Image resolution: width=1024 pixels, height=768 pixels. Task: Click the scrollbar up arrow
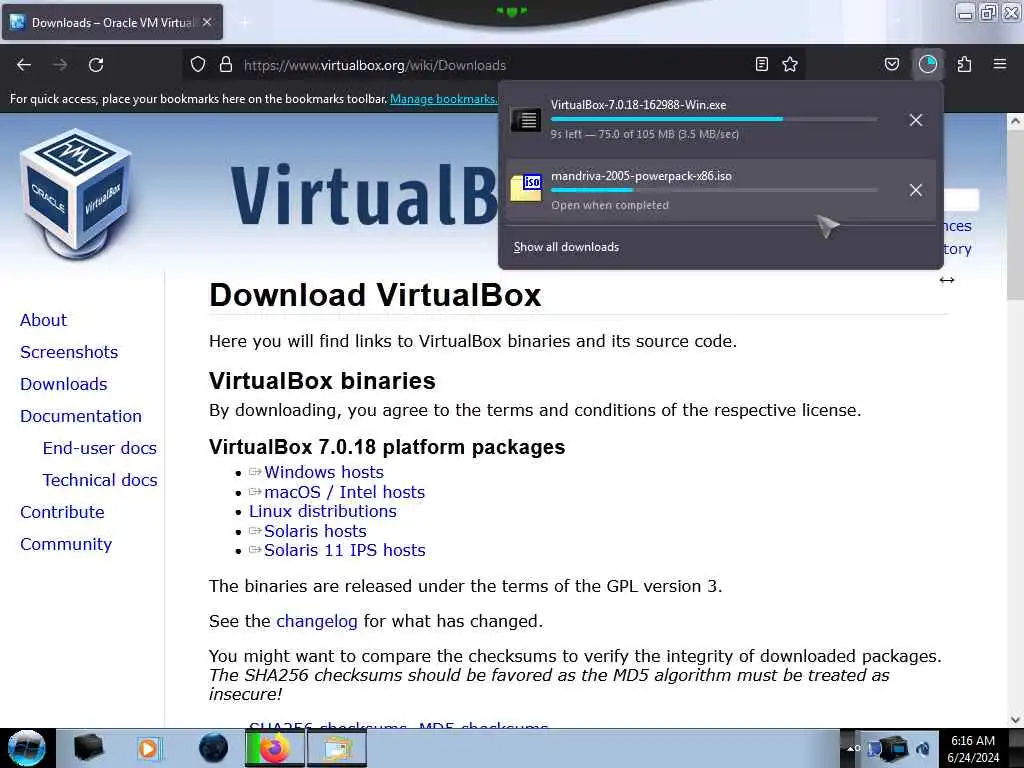pos(1014,121)
